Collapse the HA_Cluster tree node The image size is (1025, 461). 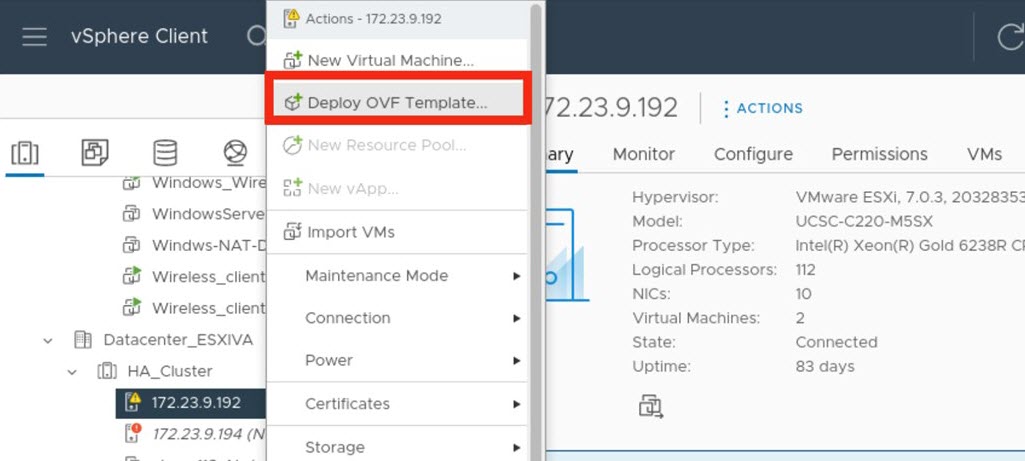(x=72, y=372)
